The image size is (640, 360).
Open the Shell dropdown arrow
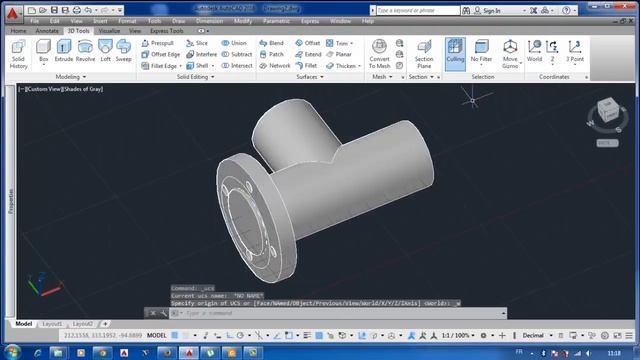213,66
